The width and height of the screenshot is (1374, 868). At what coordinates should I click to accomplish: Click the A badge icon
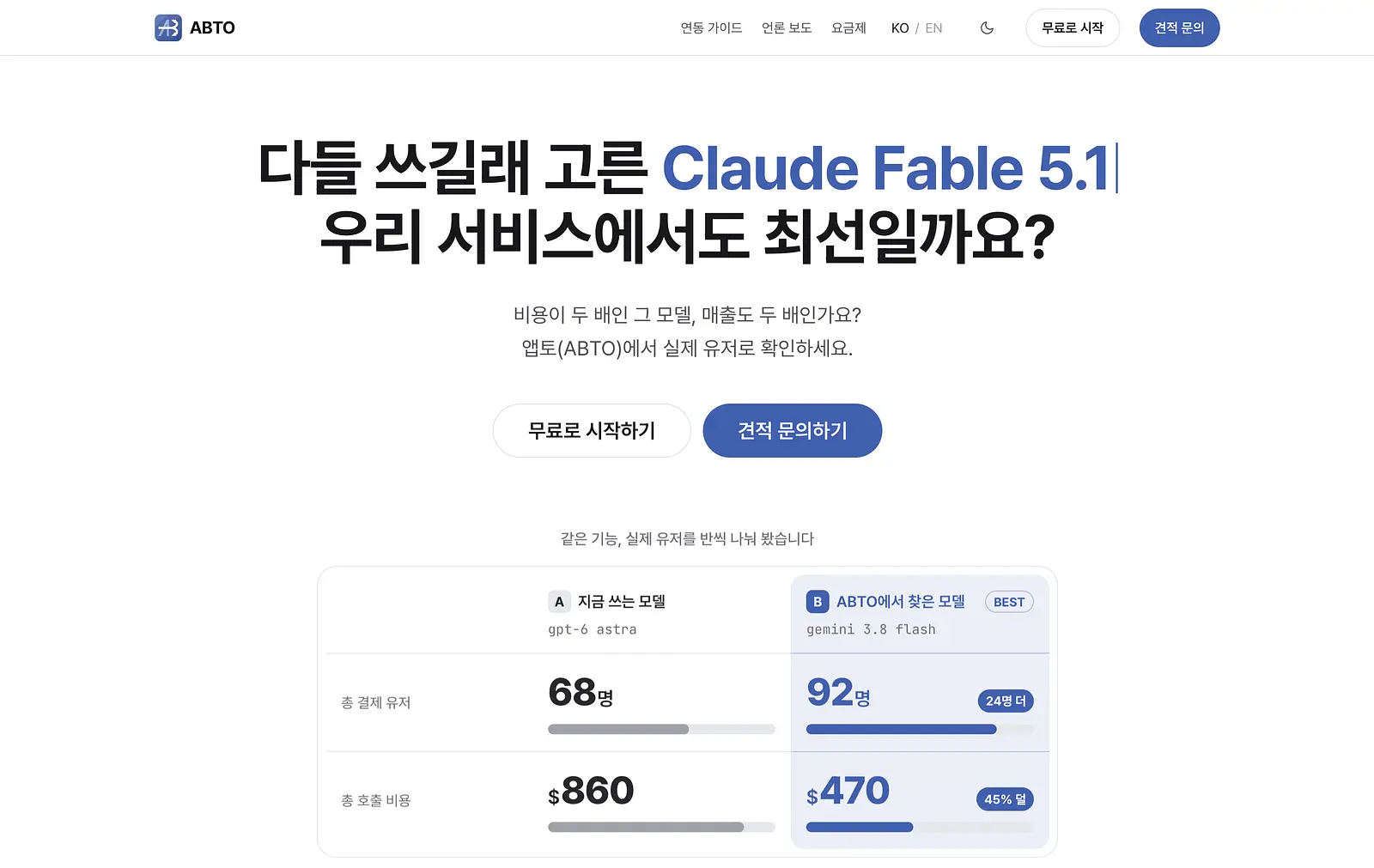tap(559, 602)
